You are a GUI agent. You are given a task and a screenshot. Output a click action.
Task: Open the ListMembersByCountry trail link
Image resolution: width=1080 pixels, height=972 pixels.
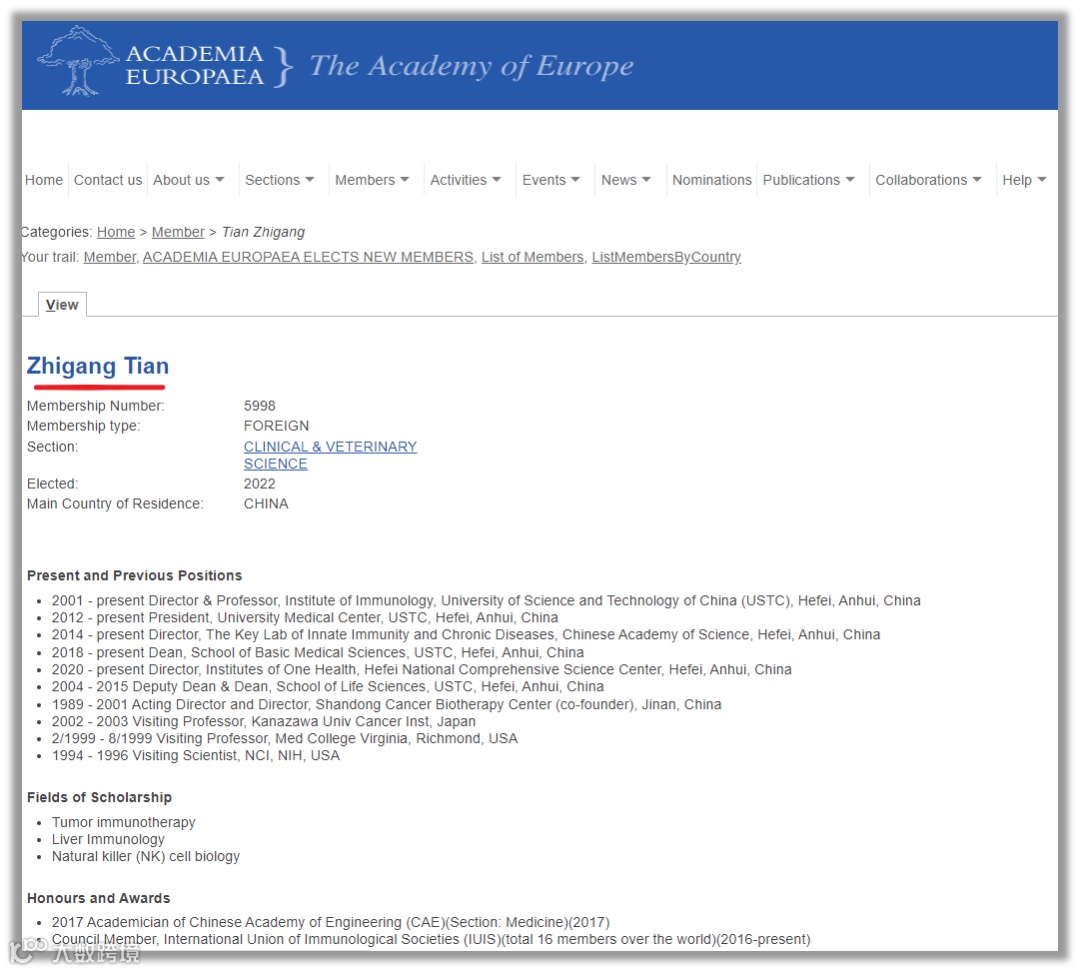tap(666, 257)
